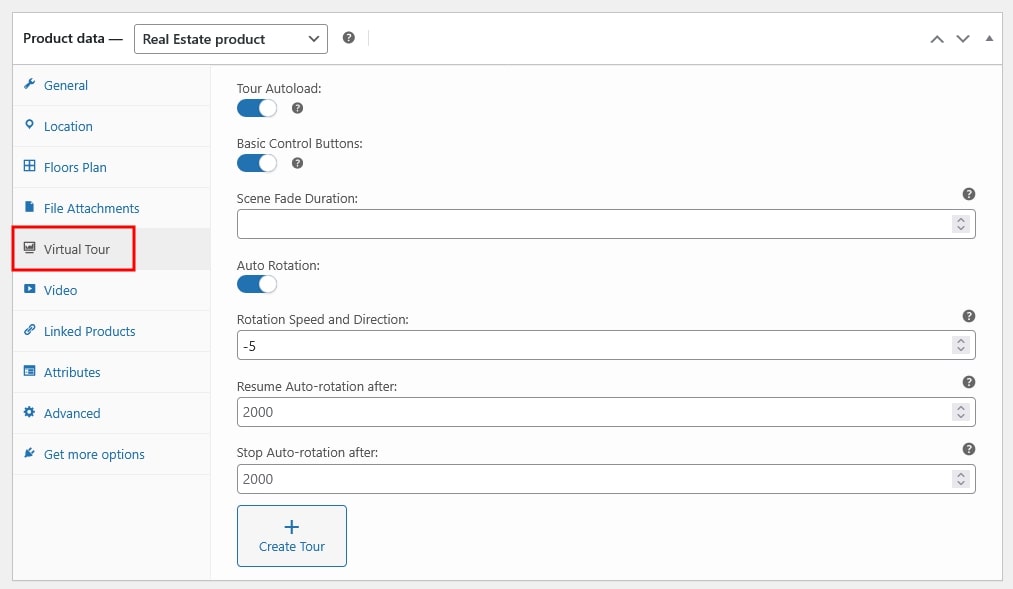The width and height of the screenshot is (1013, 589).
Task: Turn off Basic Control Buttons switch
Action: coord(257,163)
